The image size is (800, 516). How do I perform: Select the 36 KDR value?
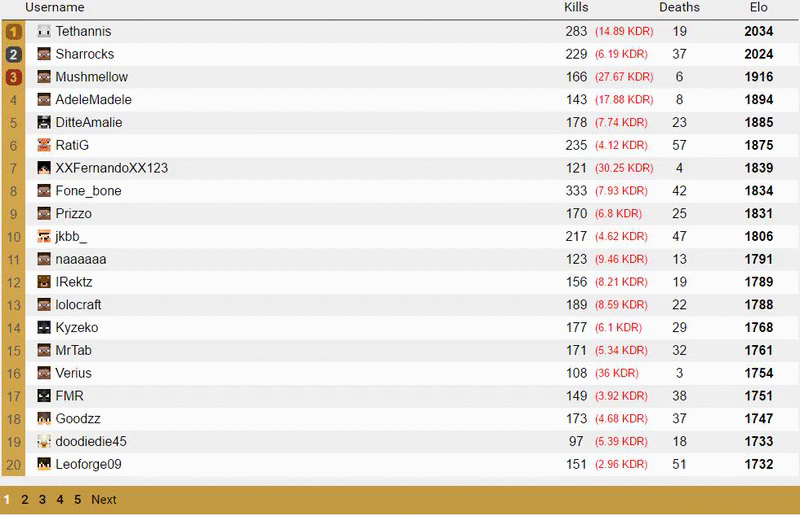tap(617, 373)
